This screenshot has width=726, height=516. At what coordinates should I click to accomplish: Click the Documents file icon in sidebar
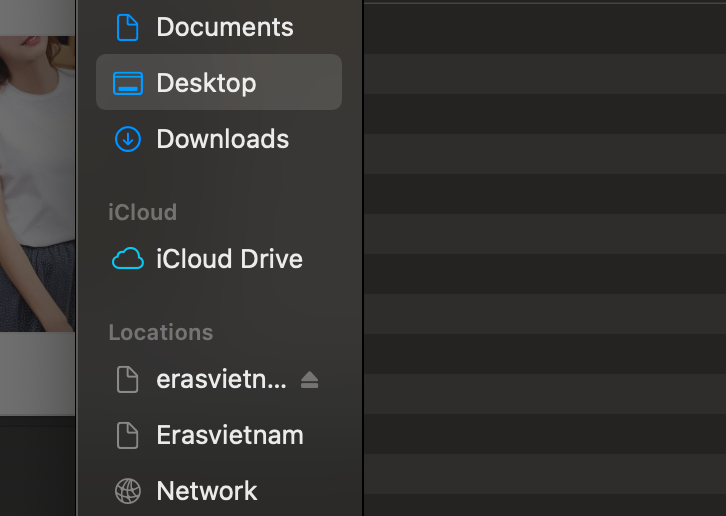(x=127, y=27)
